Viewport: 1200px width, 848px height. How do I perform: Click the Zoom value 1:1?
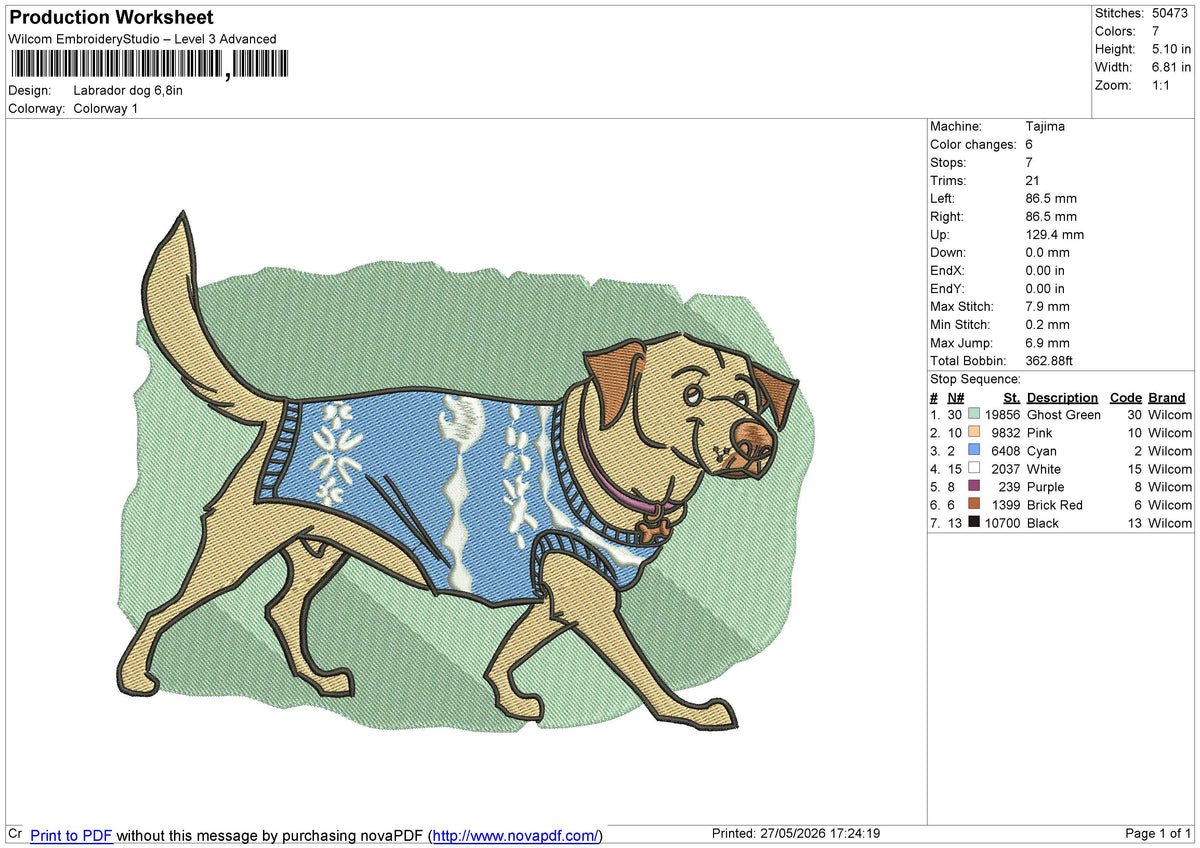(1162, 85)
